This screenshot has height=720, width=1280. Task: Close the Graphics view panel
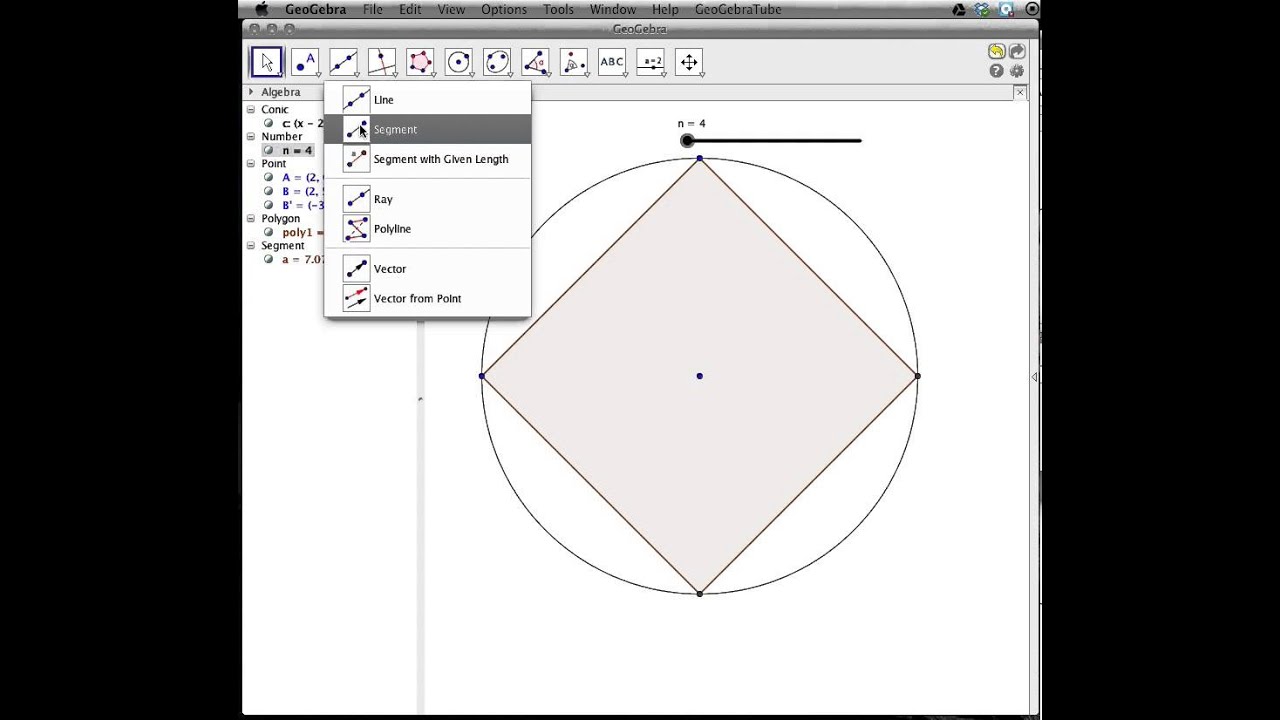tap(1019, 92)
